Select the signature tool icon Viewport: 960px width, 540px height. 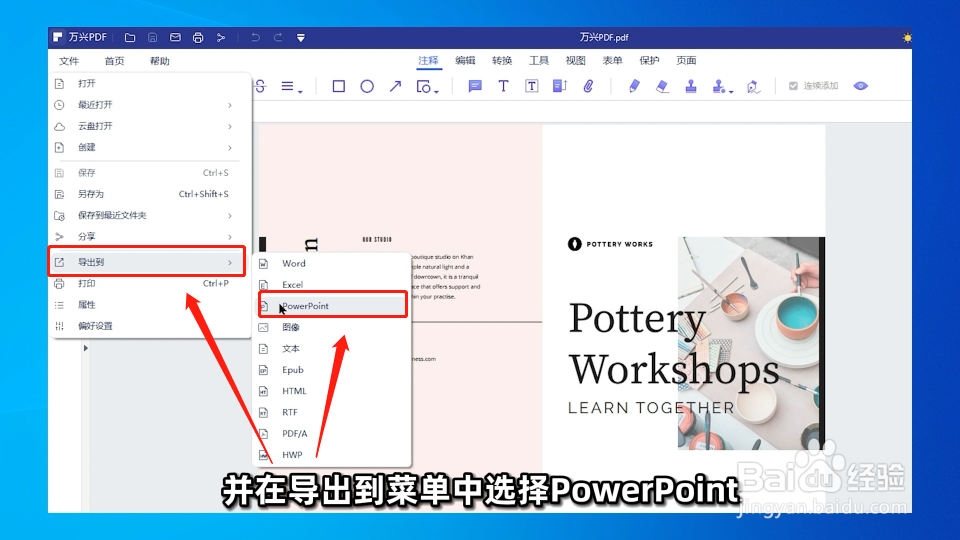(x=753, y=86)
